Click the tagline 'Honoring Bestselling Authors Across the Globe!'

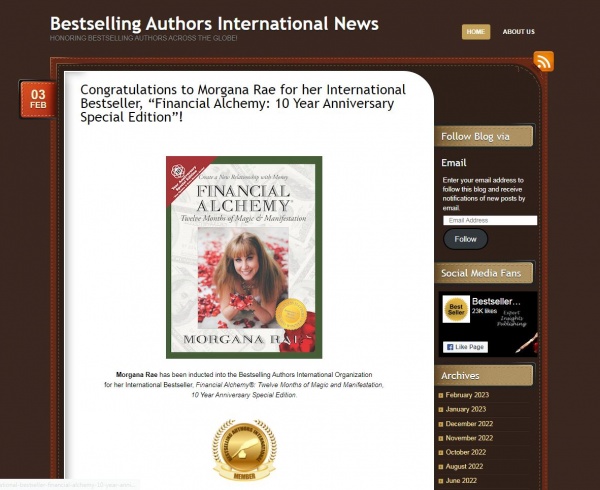click(x=143, y=38)
